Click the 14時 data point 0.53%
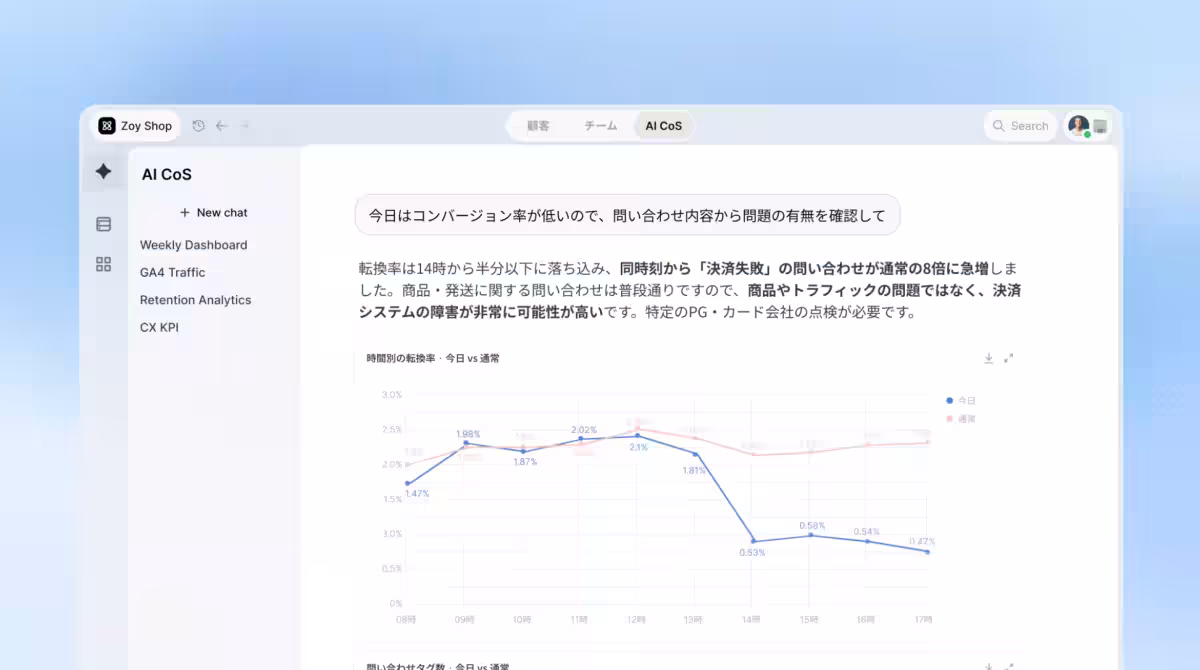Viewport: 1200px width, 670px height. point(753,541)
